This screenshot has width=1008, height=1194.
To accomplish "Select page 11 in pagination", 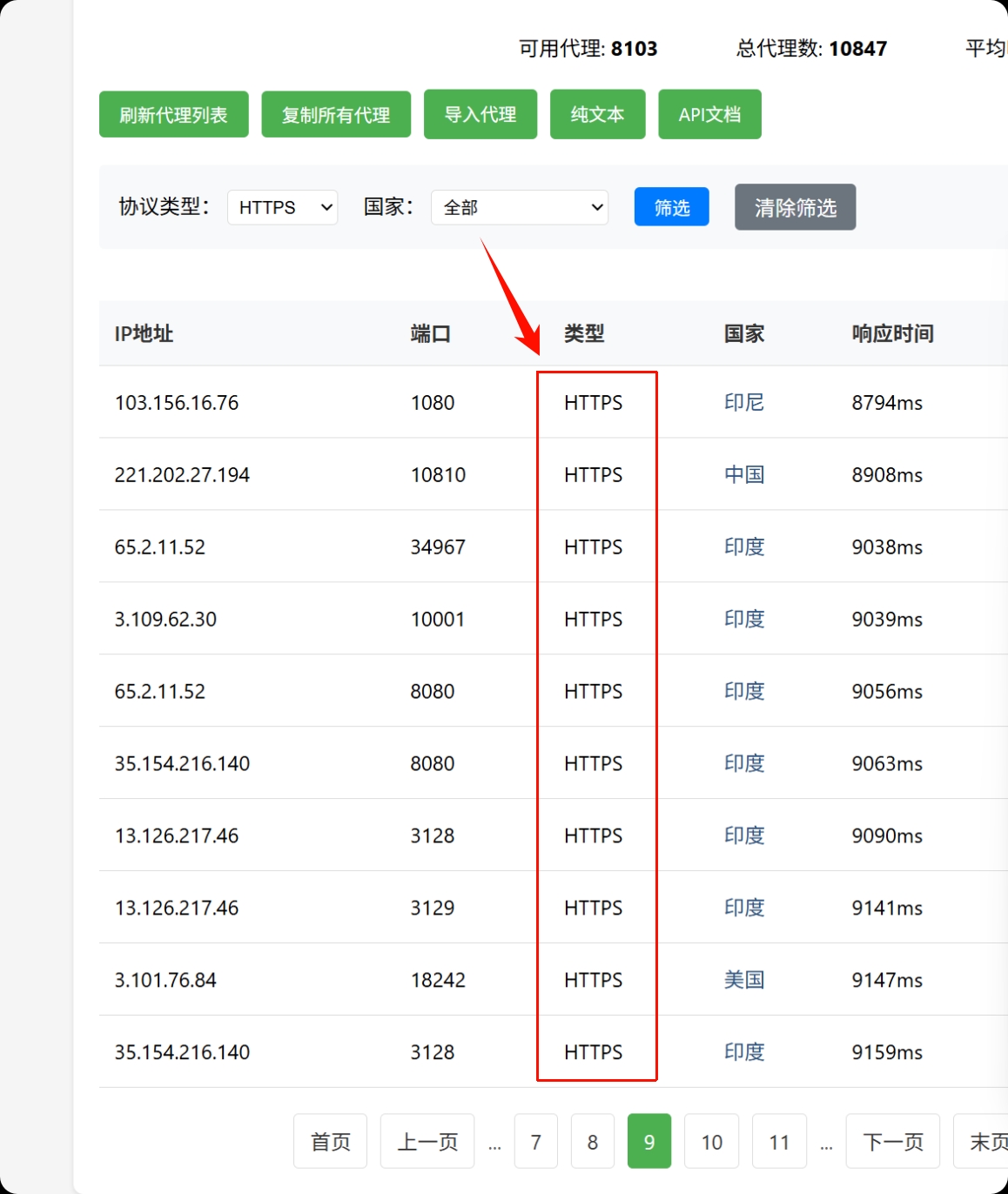I will pyautogui.click(x=779, y=1142).
